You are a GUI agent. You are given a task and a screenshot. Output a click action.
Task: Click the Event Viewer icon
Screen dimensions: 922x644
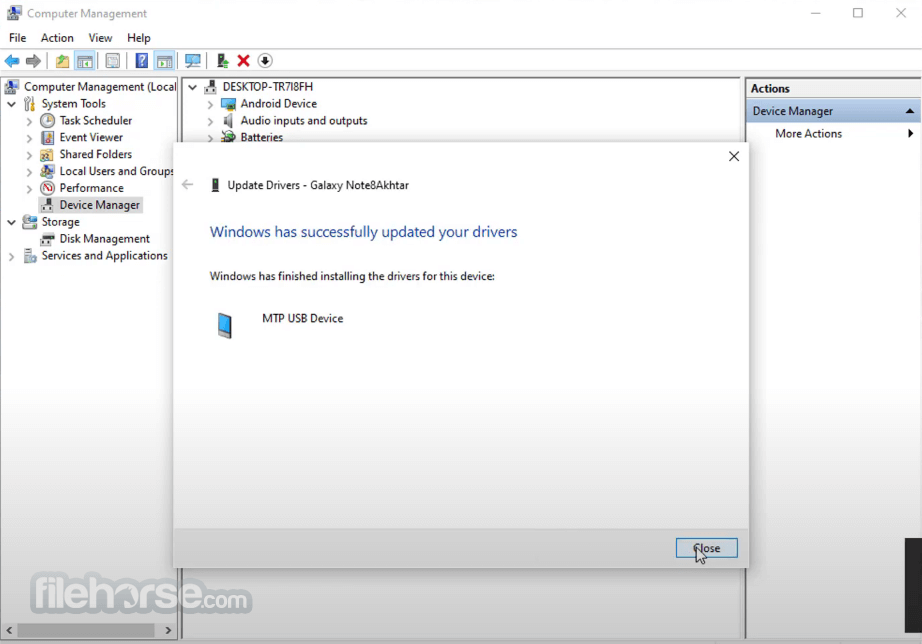coord(48,138)
